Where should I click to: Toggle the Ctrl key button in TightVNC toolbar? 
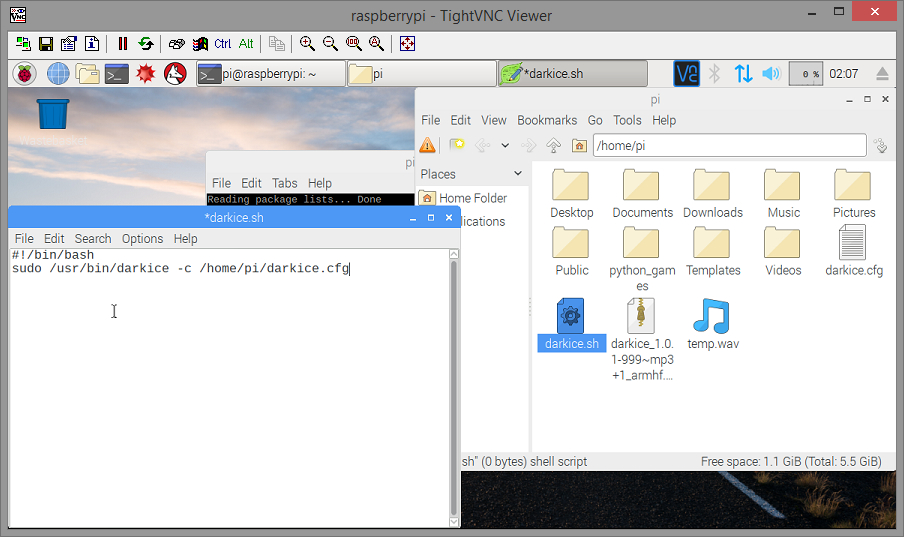(x=223, y=44)
